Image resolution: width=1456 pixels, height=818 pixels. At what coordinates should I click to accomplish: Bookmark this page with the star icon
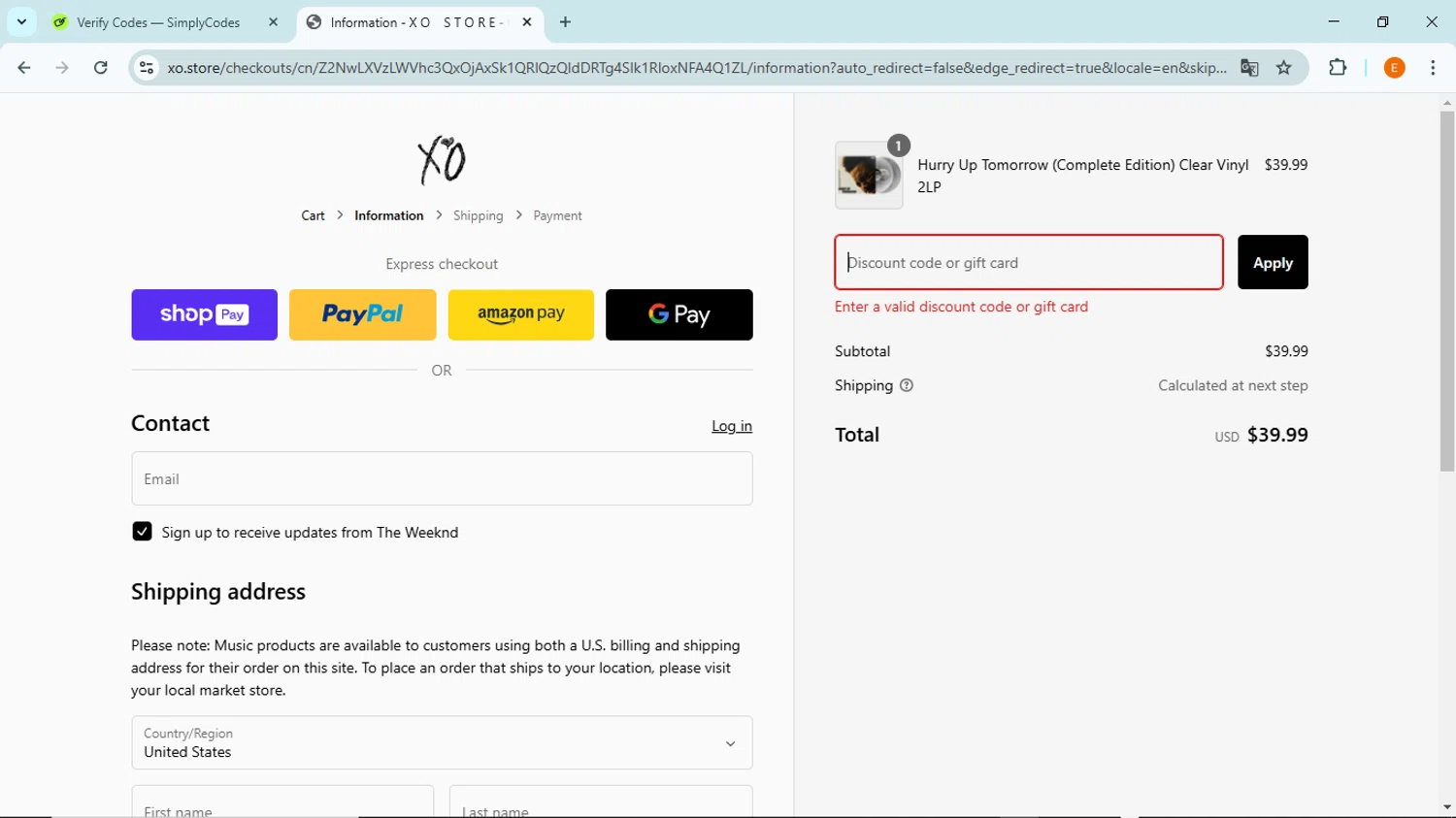(1284, 68)
